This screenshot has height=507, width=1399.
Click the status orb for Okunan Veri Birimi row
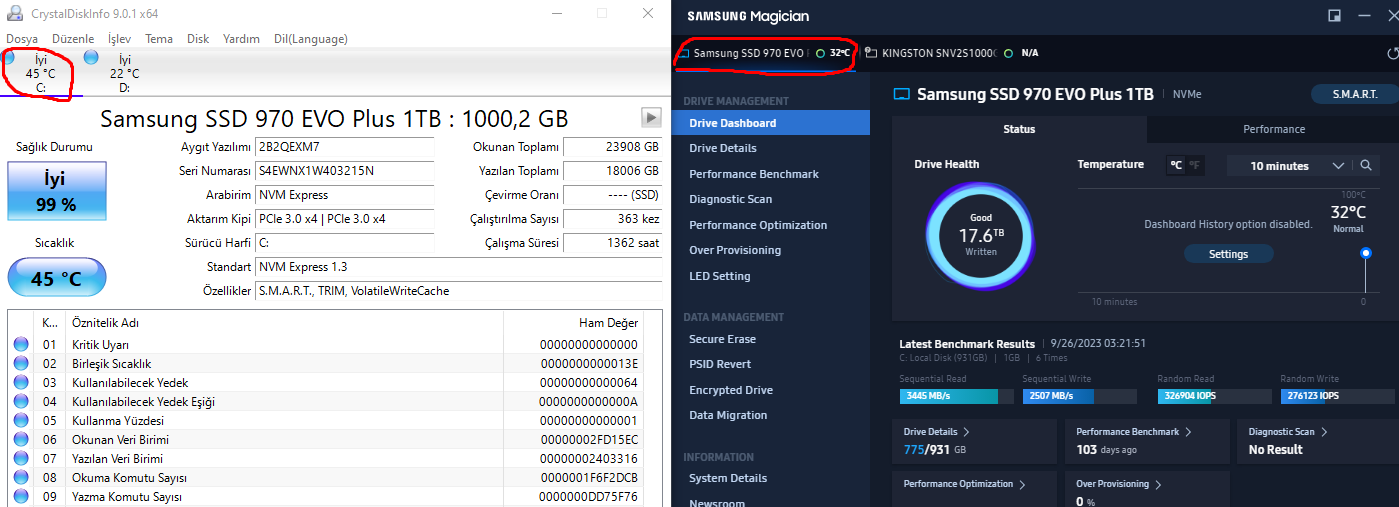[x=21, y=439]
